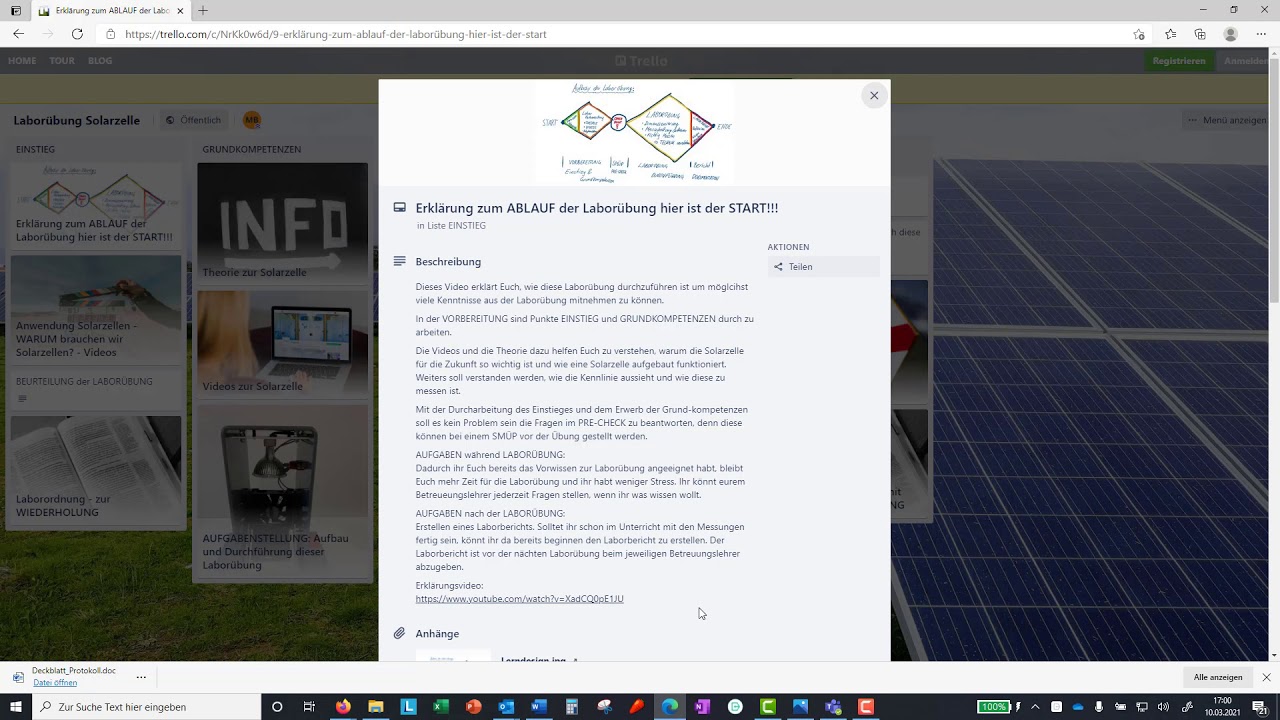Open PowerPoint from taskbar
The height and width of the screenshot is (720, 1280).
pyautogui.click(x=474, y=707)
